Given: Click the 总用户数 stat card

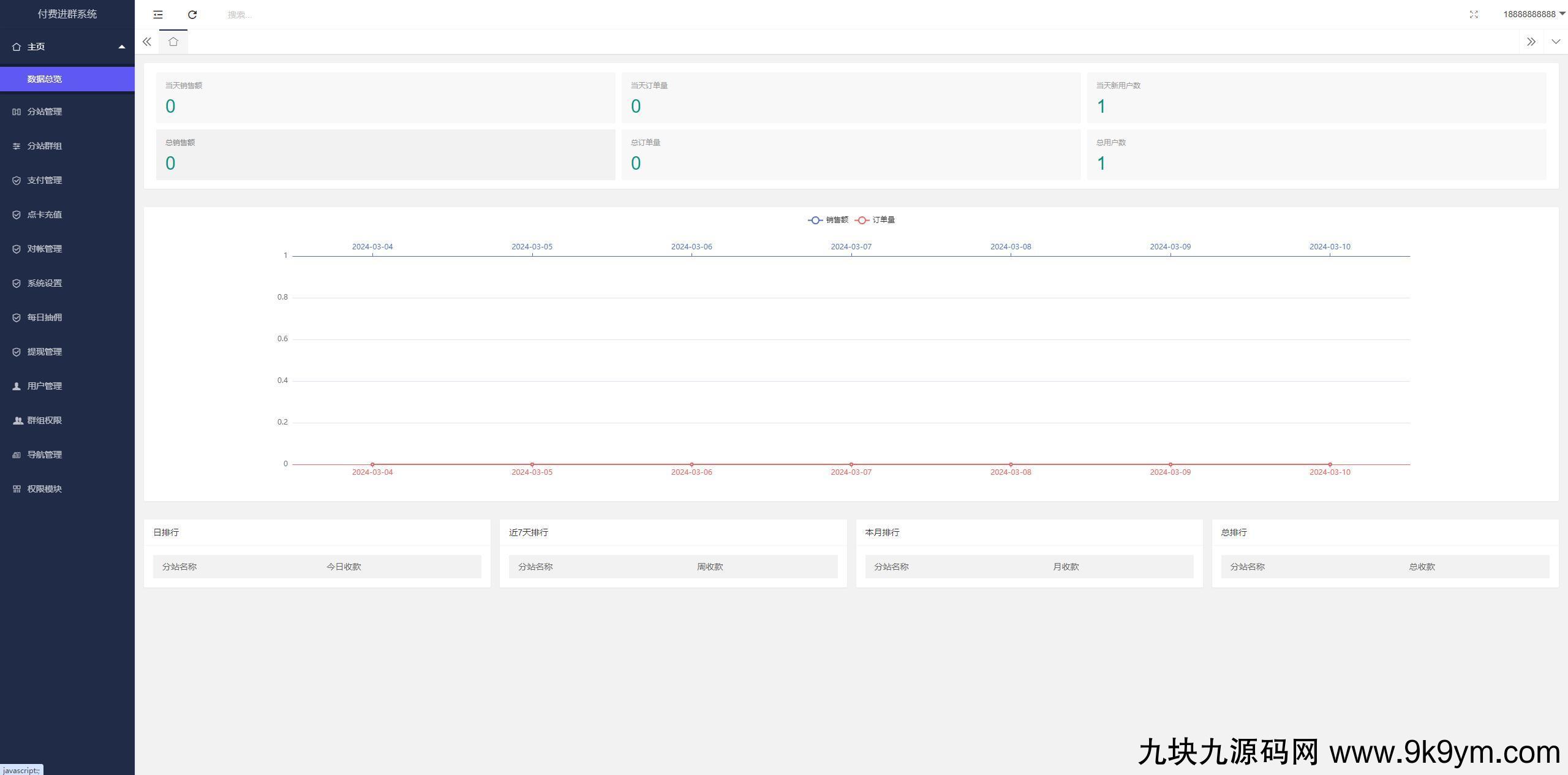Looking at the screenshot, I should coord(1316,154).
